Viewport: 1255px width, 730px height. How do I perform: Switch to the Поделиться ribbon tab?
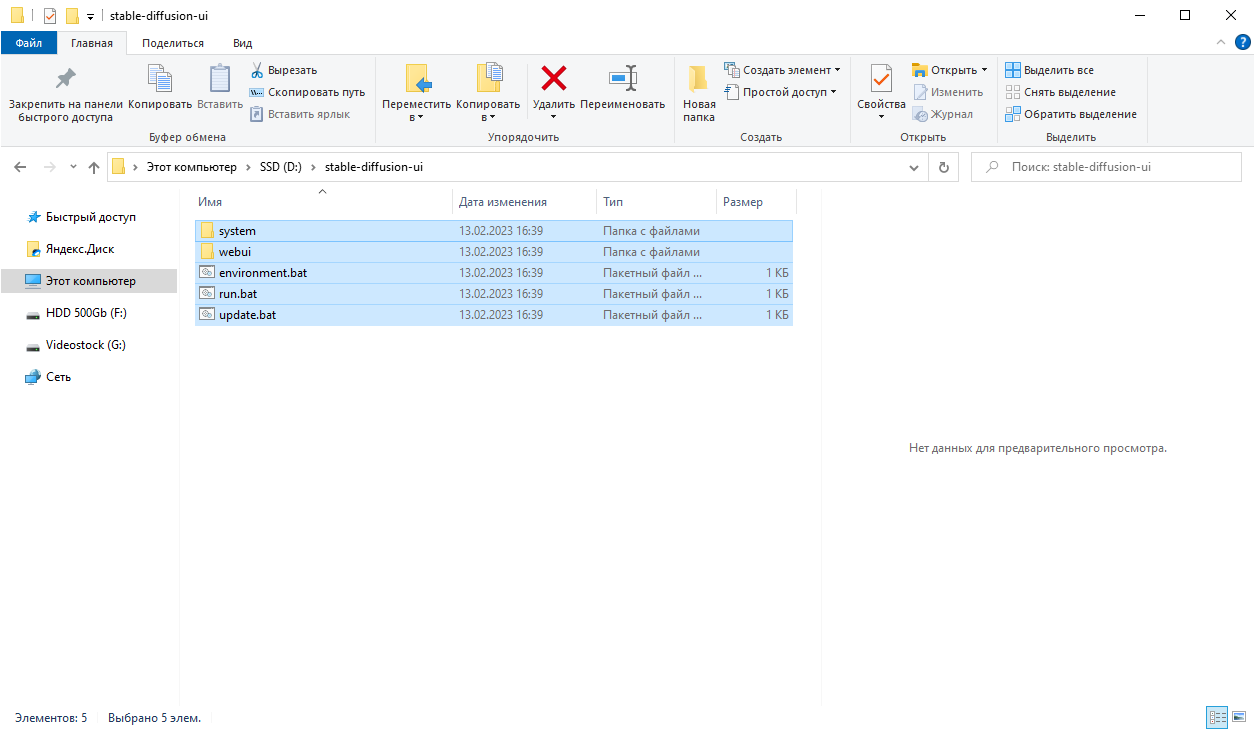(x=173, y=43)
